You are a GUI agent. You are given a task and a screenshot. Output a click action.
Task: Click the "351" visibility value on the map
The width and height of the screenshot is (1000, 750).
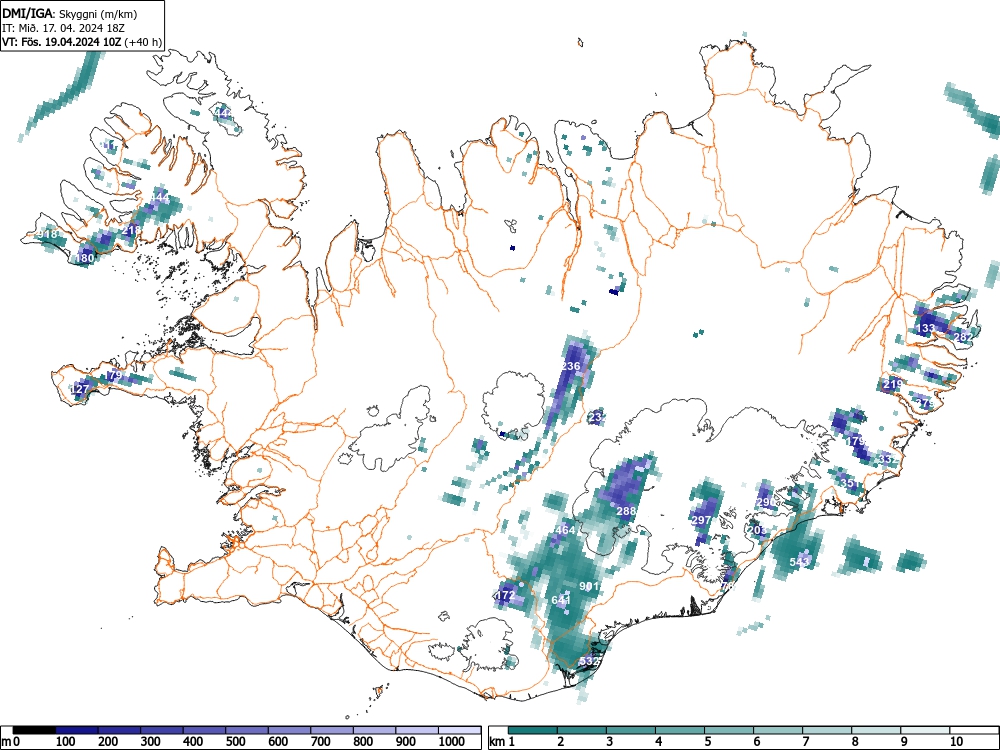851,483
